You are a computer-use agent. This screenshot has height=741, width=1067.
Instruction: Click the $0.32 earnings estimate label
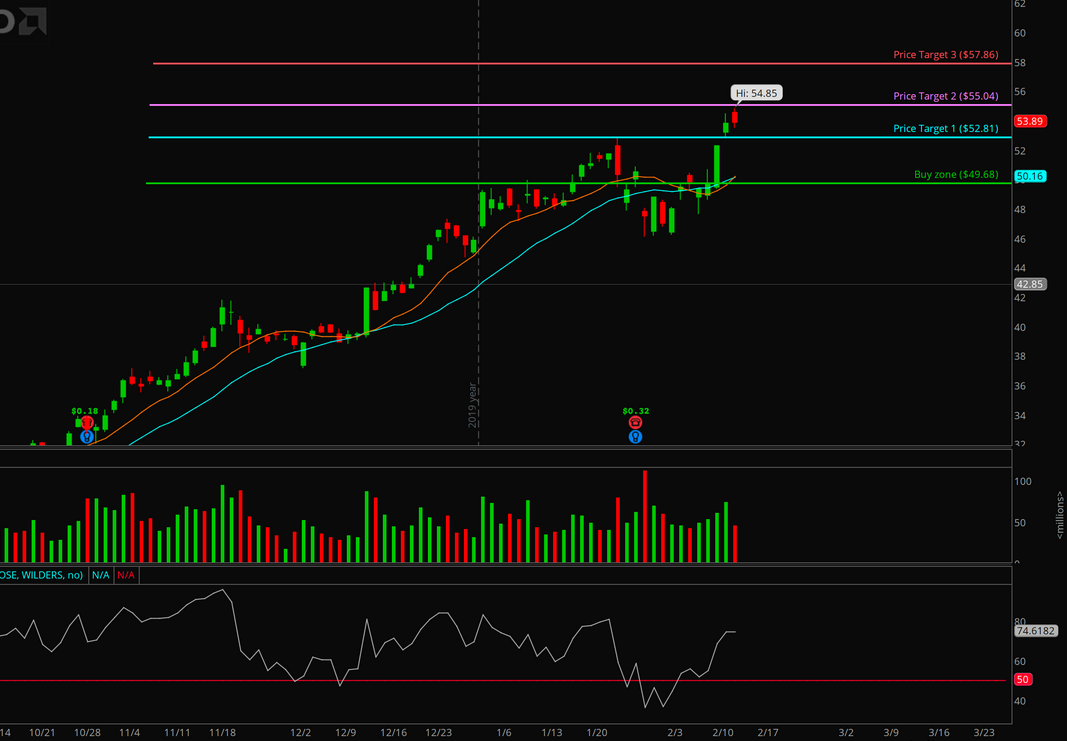point(635,411)
